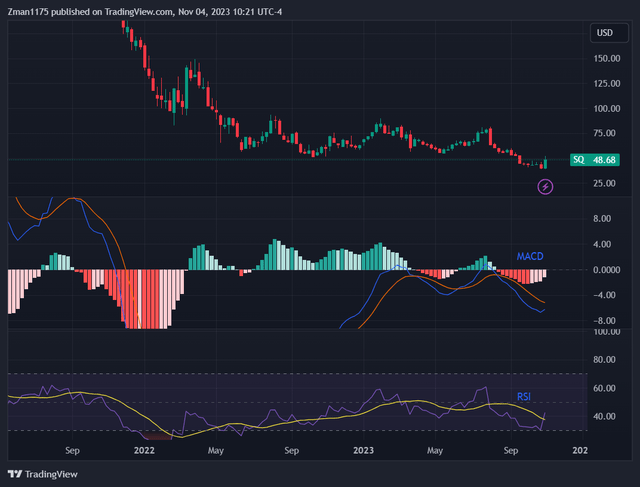Click the latest green candlestick near 48.68

point(545,162)
